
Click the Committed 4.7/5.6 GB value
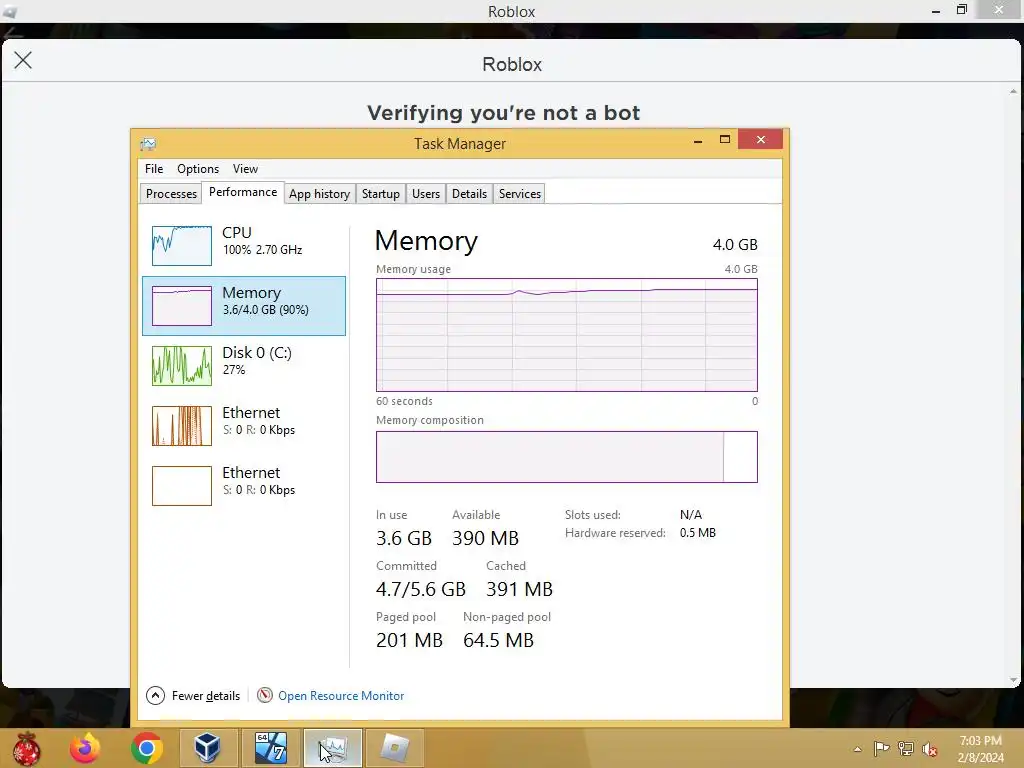pyautogui.click(x=421, y=589)
